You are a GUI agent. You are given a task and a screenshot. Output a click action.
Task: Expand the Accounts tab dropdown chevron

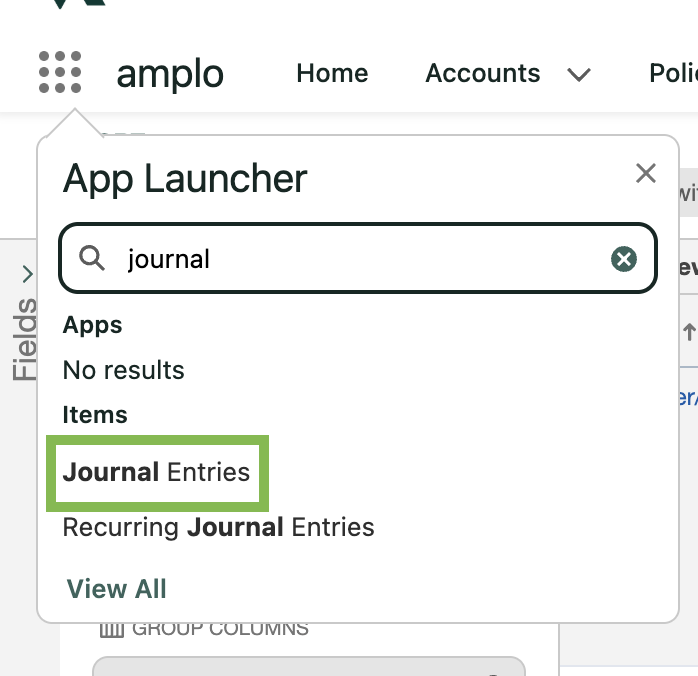[579, 74]
